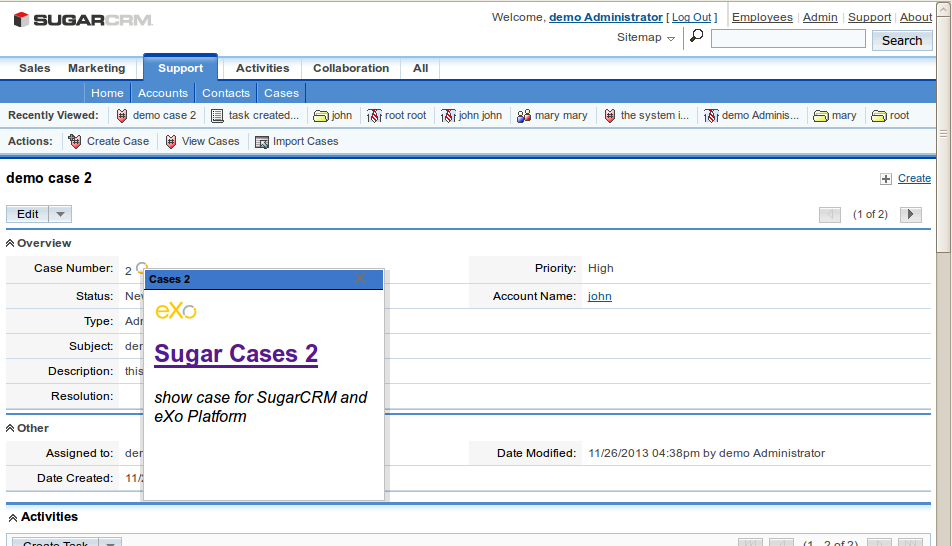
Task: Click date modified value text
Action: [706, 454]
